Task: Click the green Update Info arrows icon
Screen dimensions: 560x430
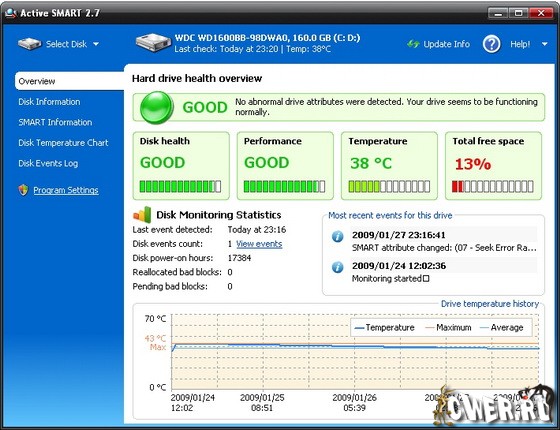Action: [413, 44]
